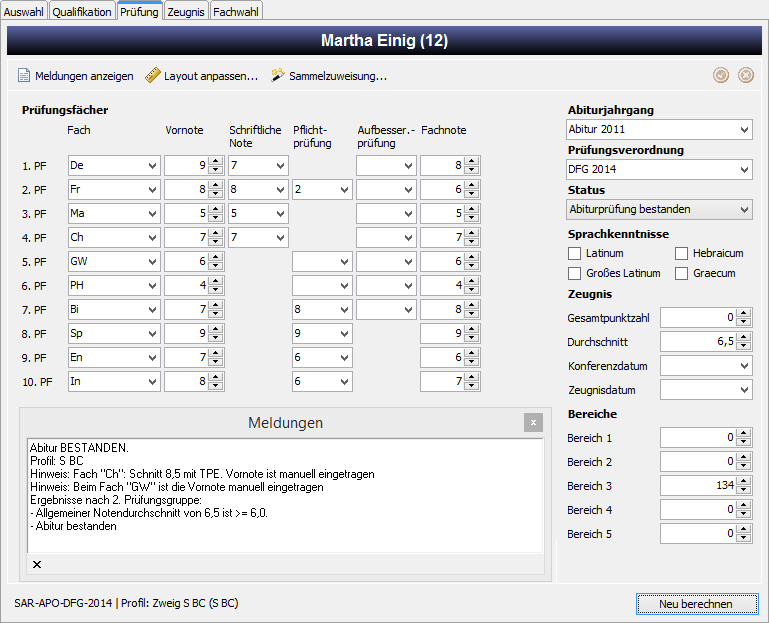The height and width of the screenshot is (623, 769).
Task: Open the Layout anpassen ruler icon
Action: click(x=153, y=76)
